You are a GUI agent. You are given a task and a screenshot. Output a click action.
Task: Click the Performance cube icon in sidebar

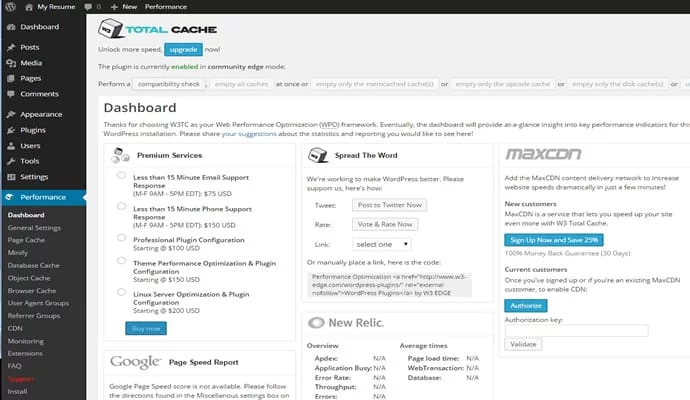click(x=10, y=197)
